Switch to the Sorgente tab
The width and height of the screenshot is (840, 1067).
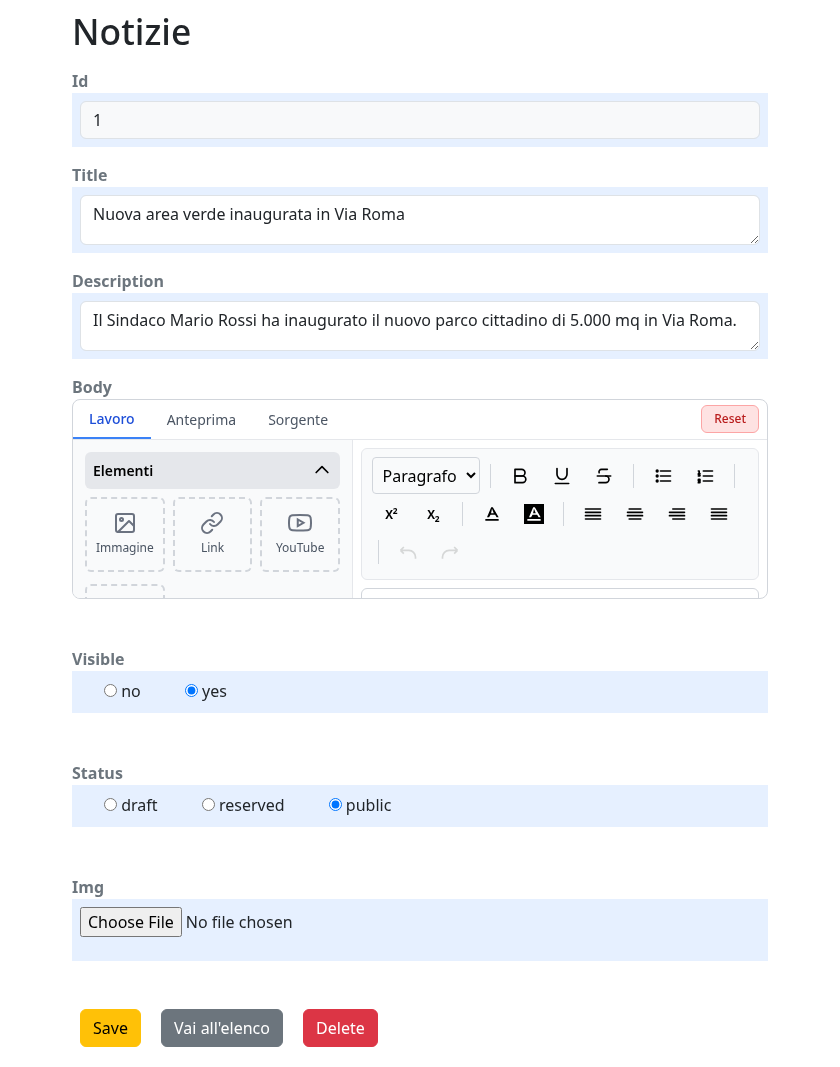click(x=298, y=420)
